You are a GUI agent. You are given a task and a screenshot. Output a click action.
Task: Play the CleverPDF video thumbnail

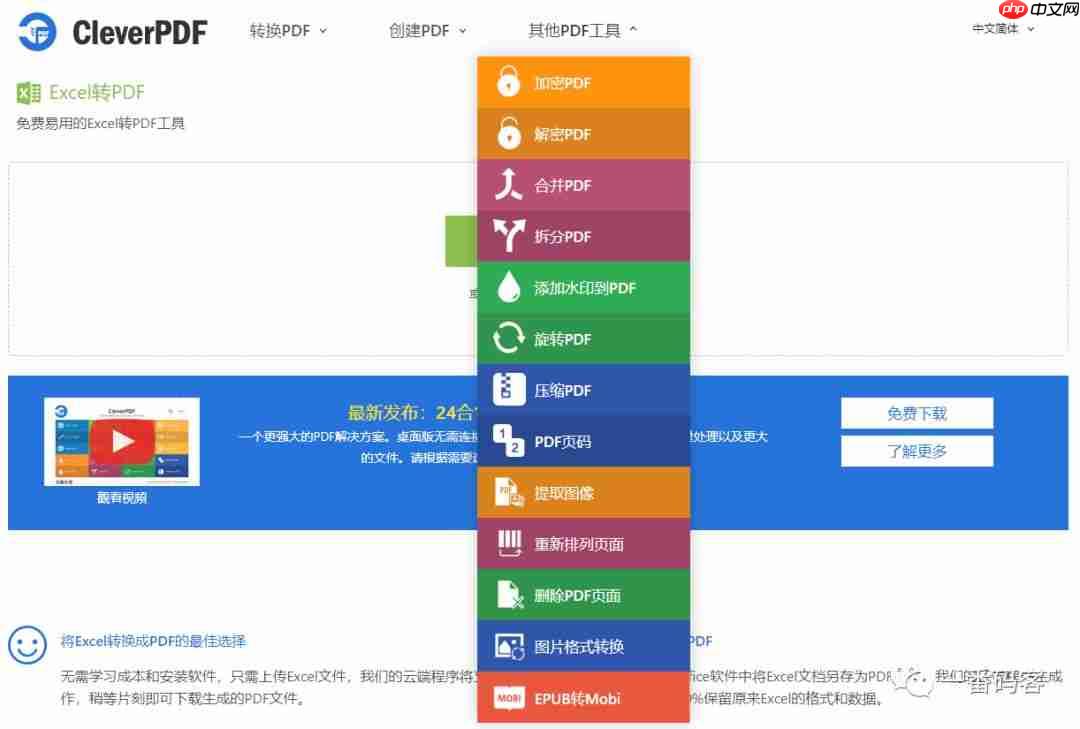122,441
